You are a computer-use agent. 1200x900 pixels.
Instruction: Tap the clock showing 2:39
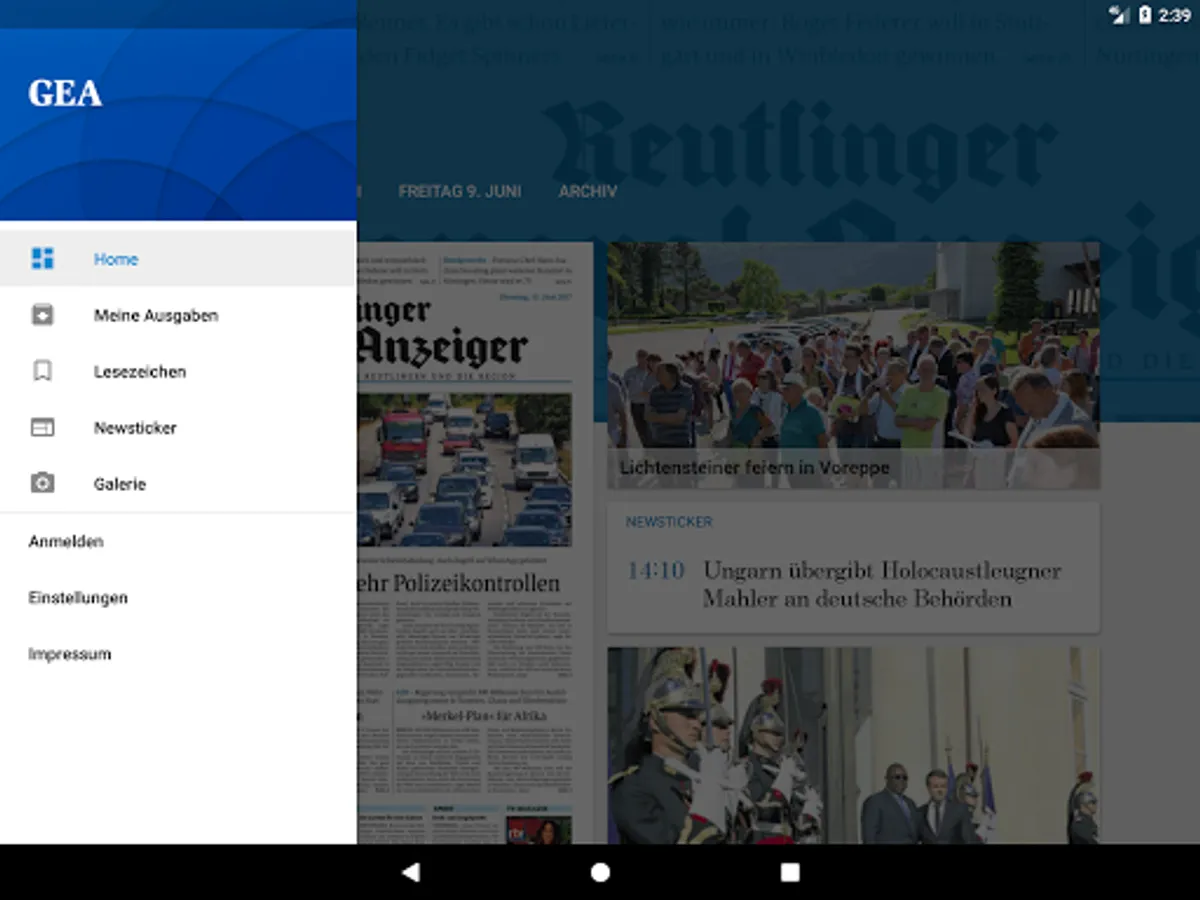pyautogui.click(x=1175, y=15)
